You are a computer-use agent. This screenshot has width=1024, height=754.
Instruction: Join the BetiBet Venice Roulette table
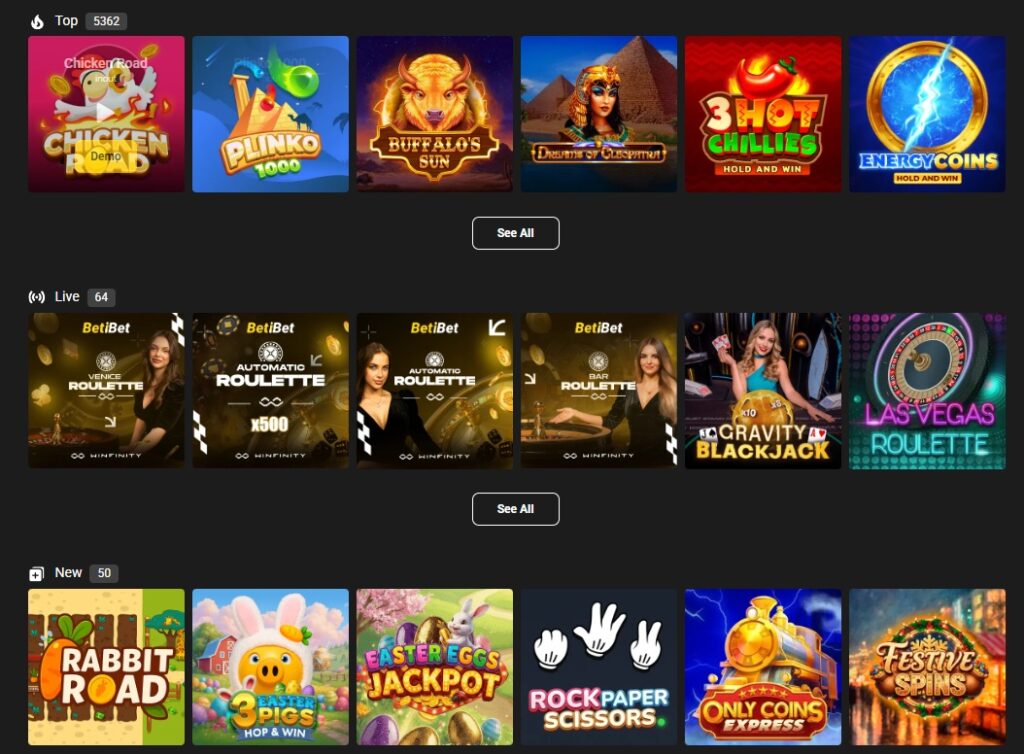point(106,390)
